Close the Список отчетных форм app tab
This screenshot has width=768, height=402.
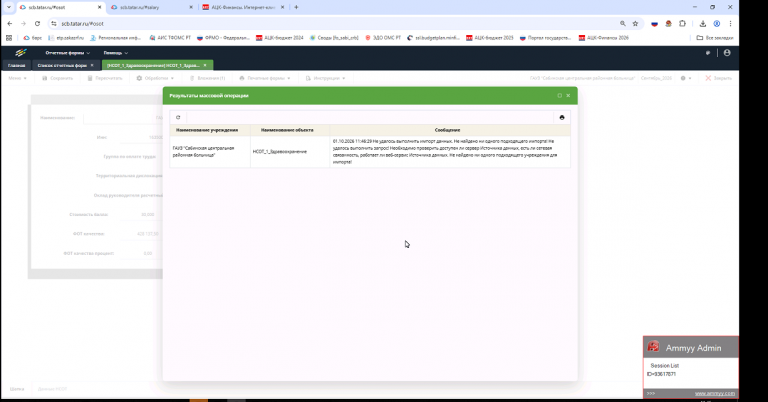[x=92, y=65]
